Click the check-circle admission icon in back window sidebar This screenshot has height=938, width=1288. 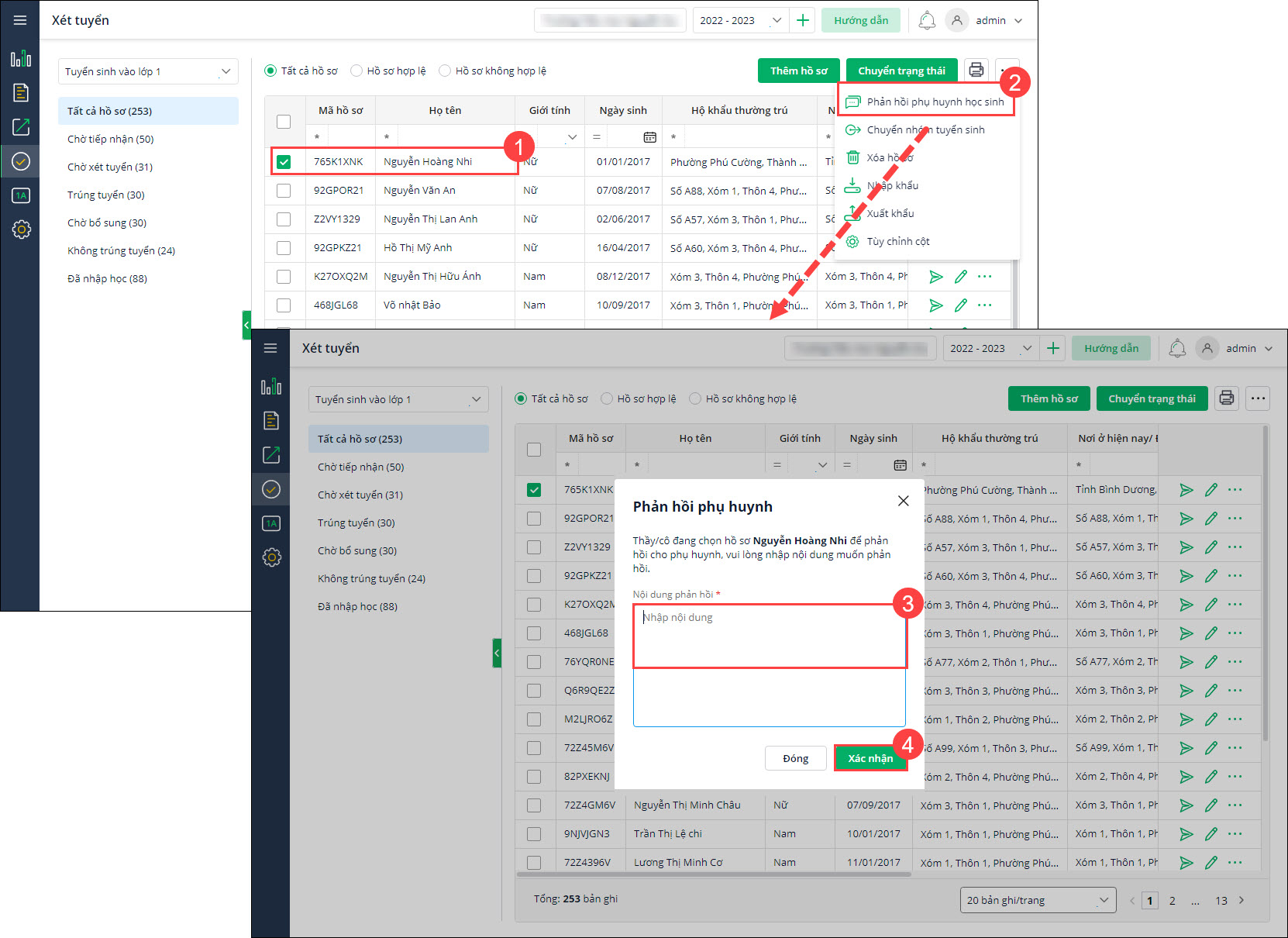(21, 161)
